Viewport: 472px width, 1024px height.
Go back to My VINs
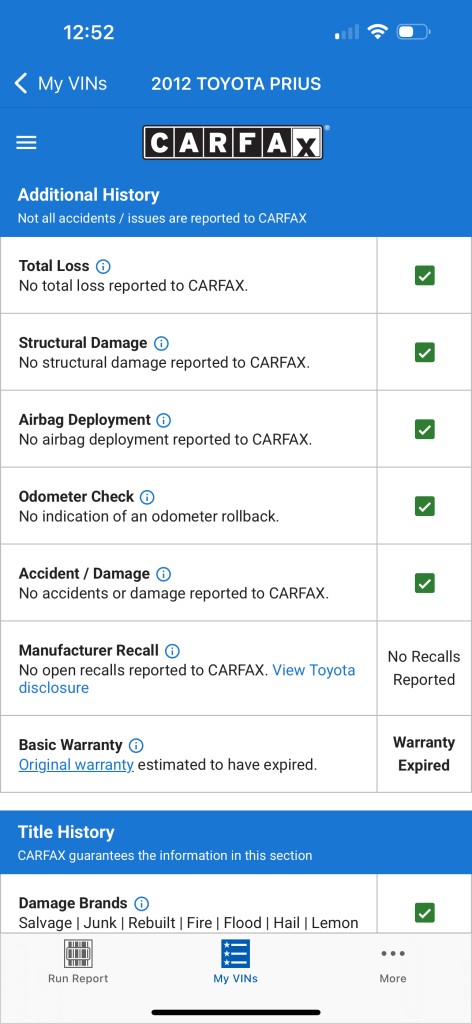click(x=60, y=84)
